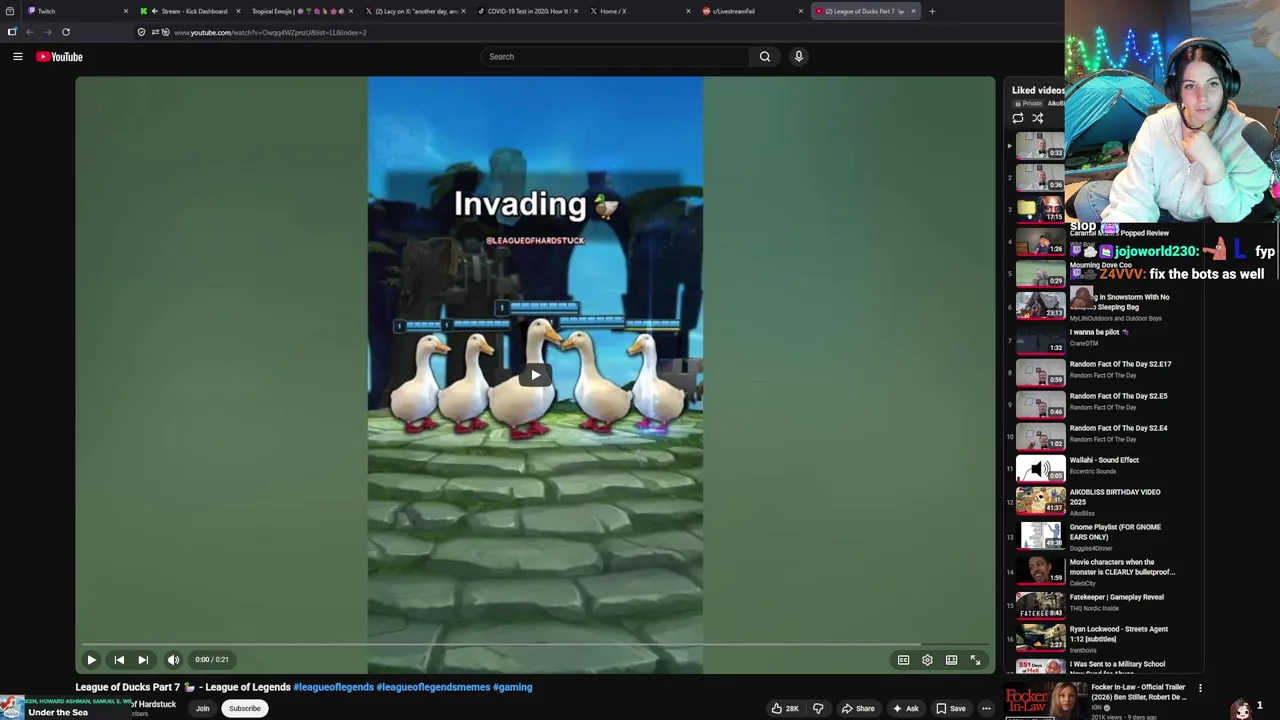Seek along the video progress bar
Image resolution: width=1280 pixels, height=720 pixels.
click(x=535, y=645)
